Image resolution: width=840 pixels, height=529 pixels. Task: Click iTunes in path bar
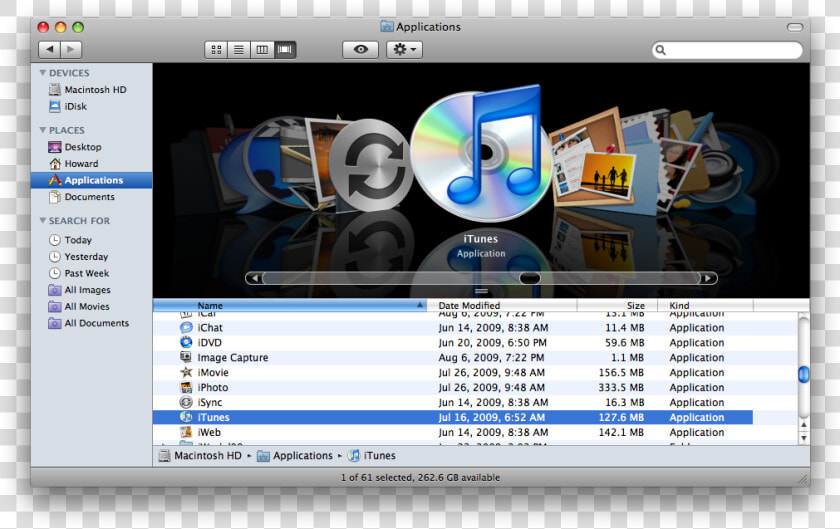point(371,456)
